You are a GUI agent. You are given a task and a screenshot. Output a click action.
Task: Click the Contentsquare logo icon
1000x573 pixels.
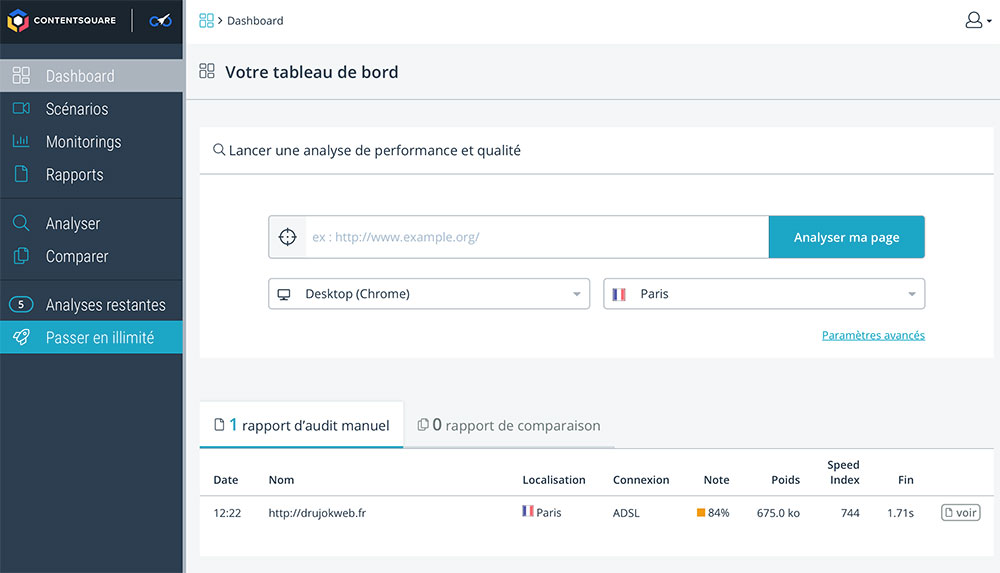(x=18, y=20)
